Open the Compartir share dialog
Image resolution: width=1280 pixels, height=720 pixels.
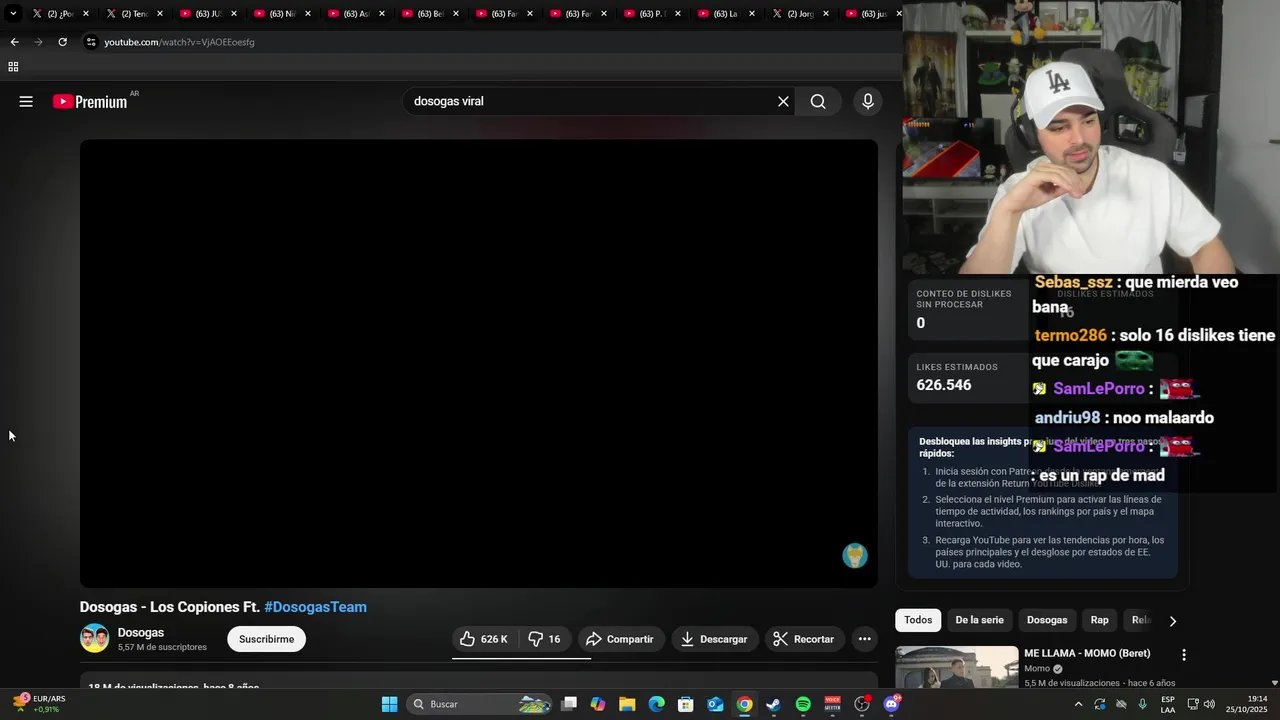click(x=621, y=639)
